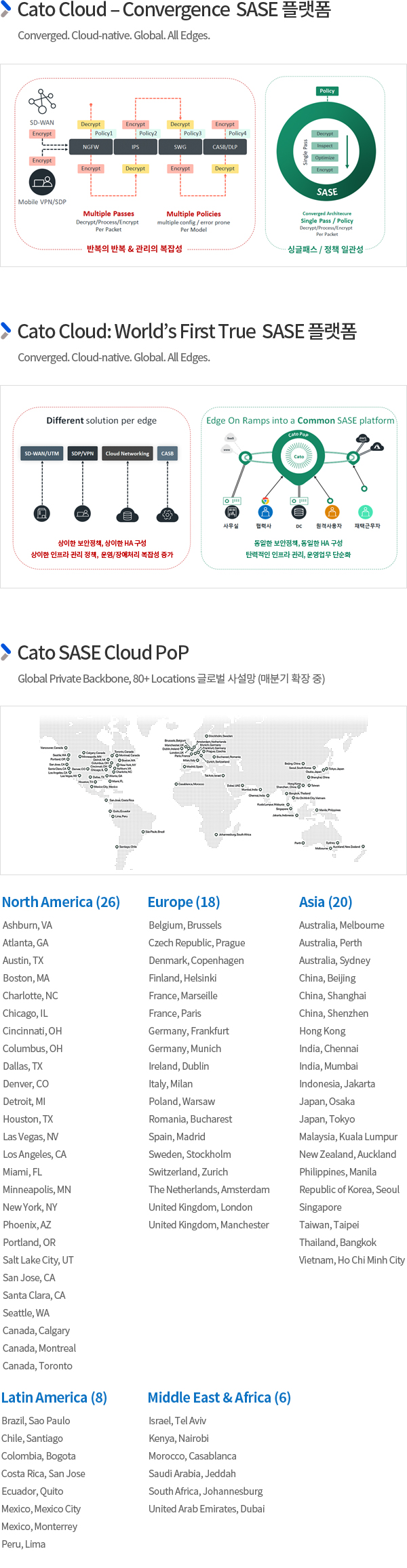Viewport: 407px width, 1568px height.
Task: Select the CASB/DLP block in diagram
Action: (x=225, y=146)
